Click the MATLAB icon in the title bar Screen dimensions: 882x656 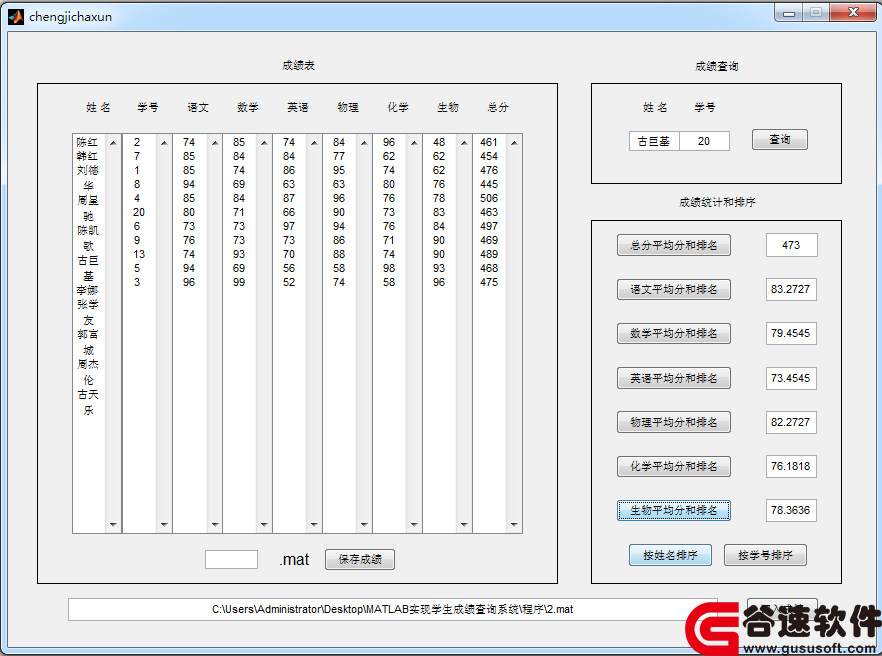[x=16, y=17]
